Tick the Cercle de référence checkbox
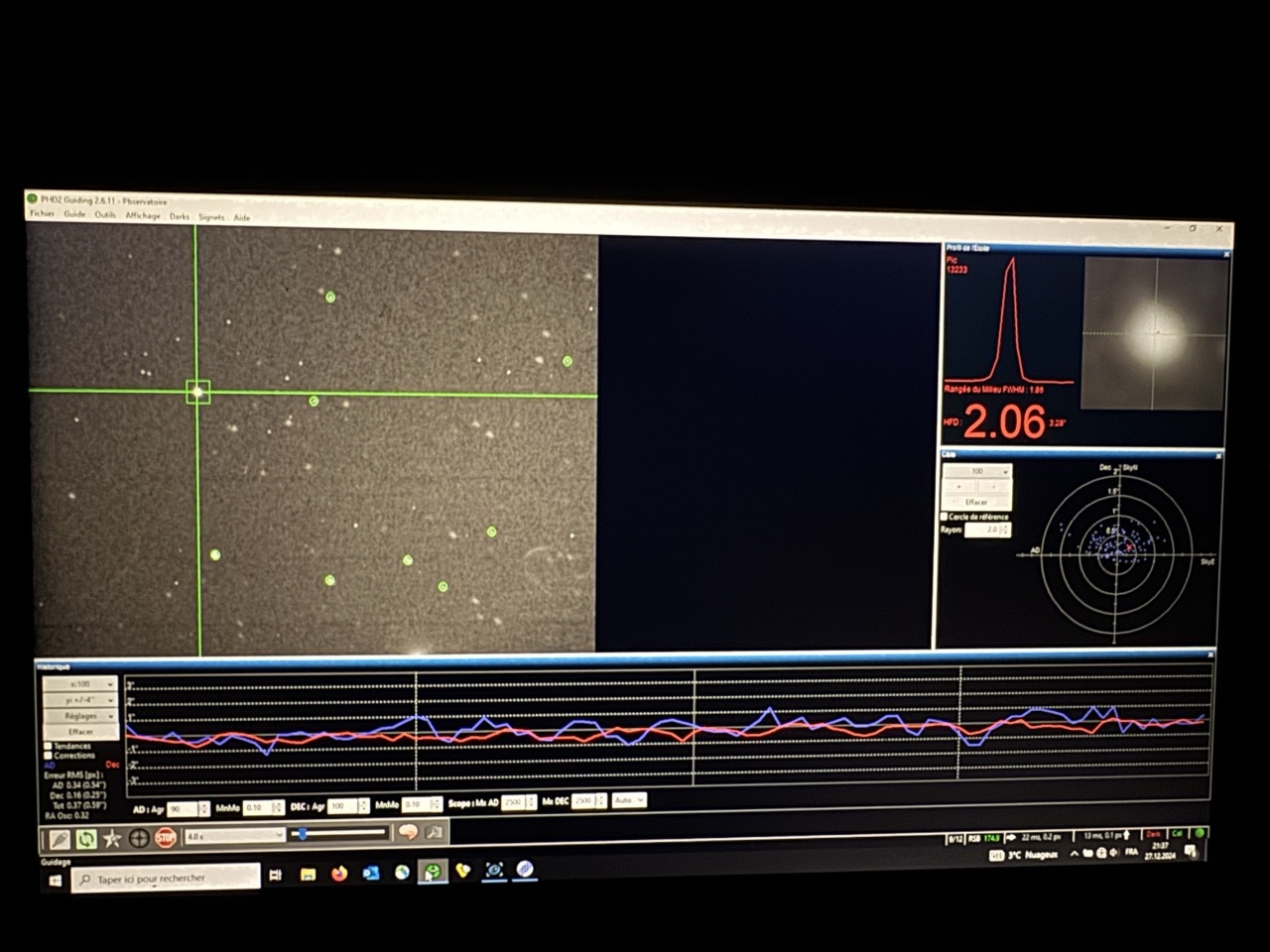Image resolution: width=1270 pixels, height=952 pixels. tap(944, 517)
